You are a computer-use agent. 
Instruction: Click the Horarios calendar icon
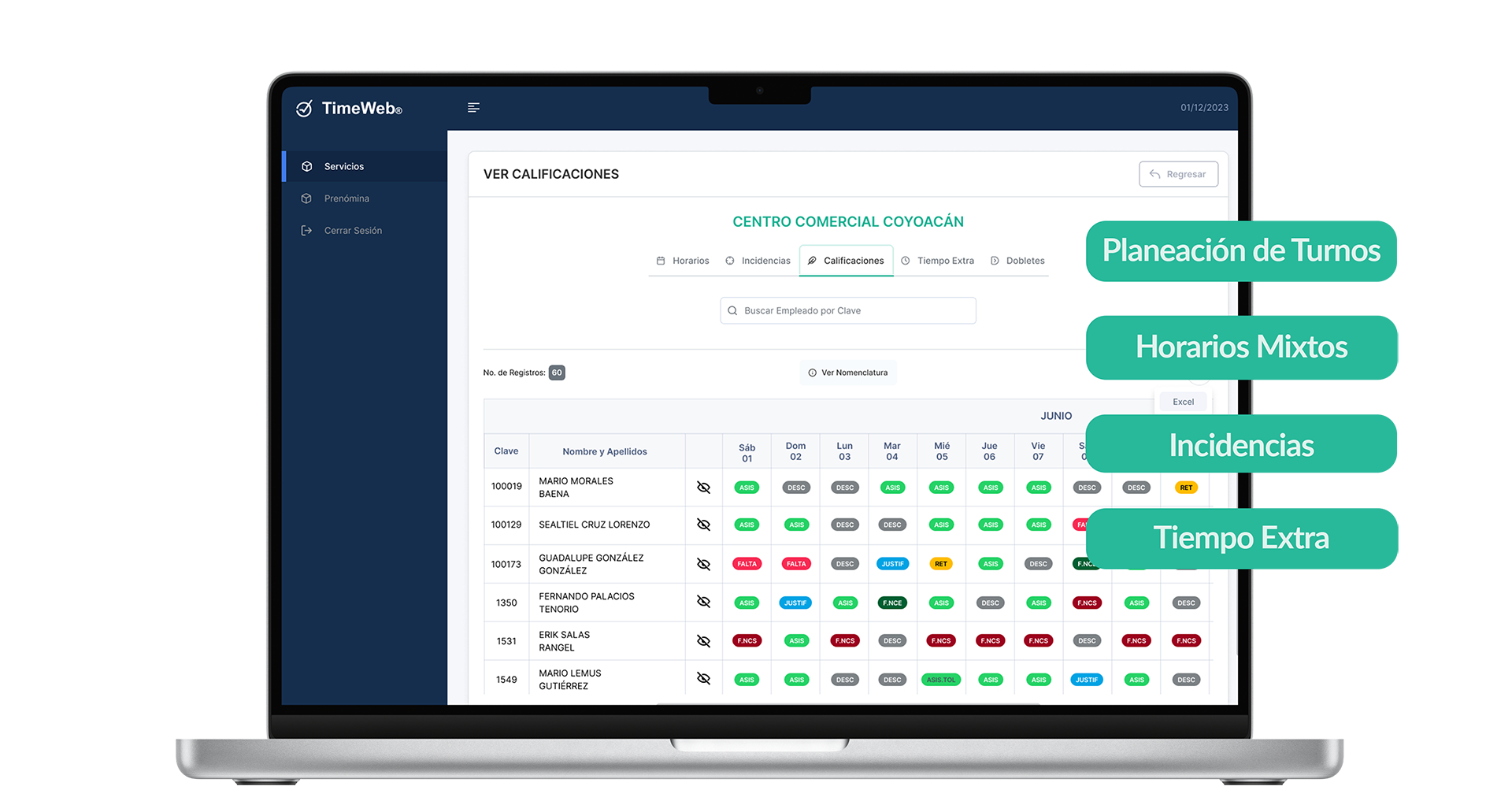coord(660,260)
